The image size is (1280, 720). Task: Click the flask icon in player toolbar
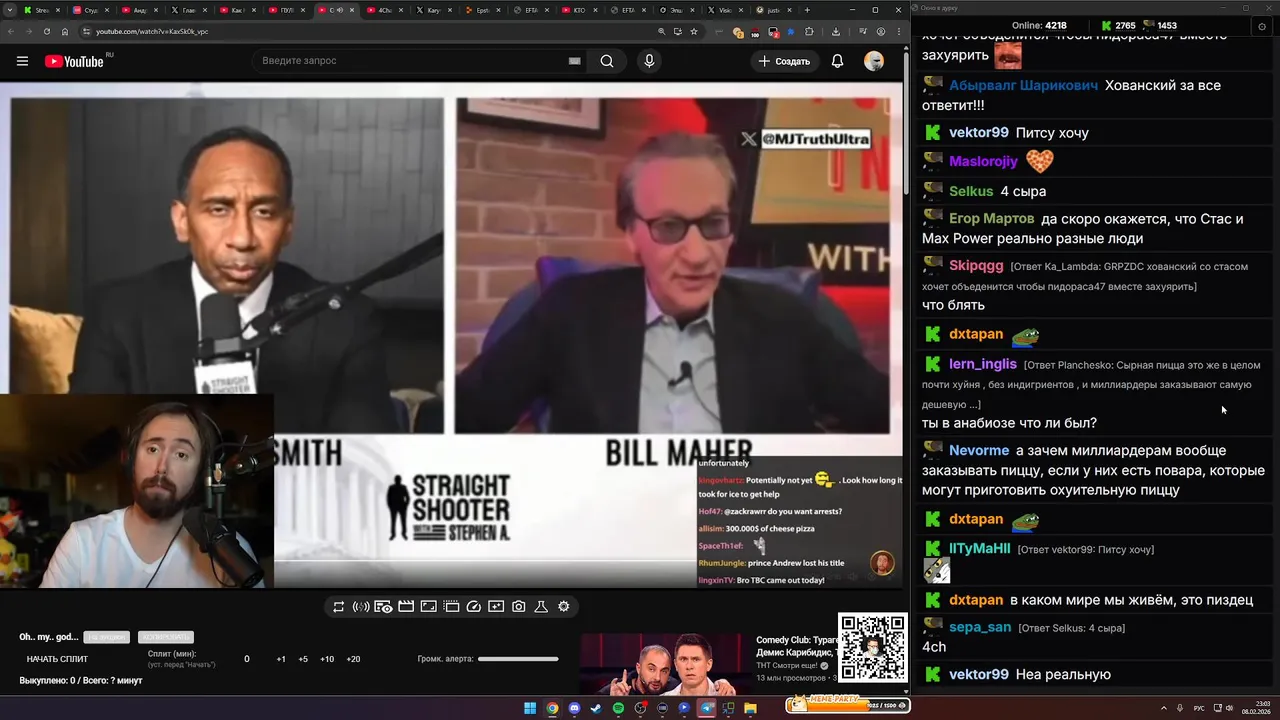point(541,607)
